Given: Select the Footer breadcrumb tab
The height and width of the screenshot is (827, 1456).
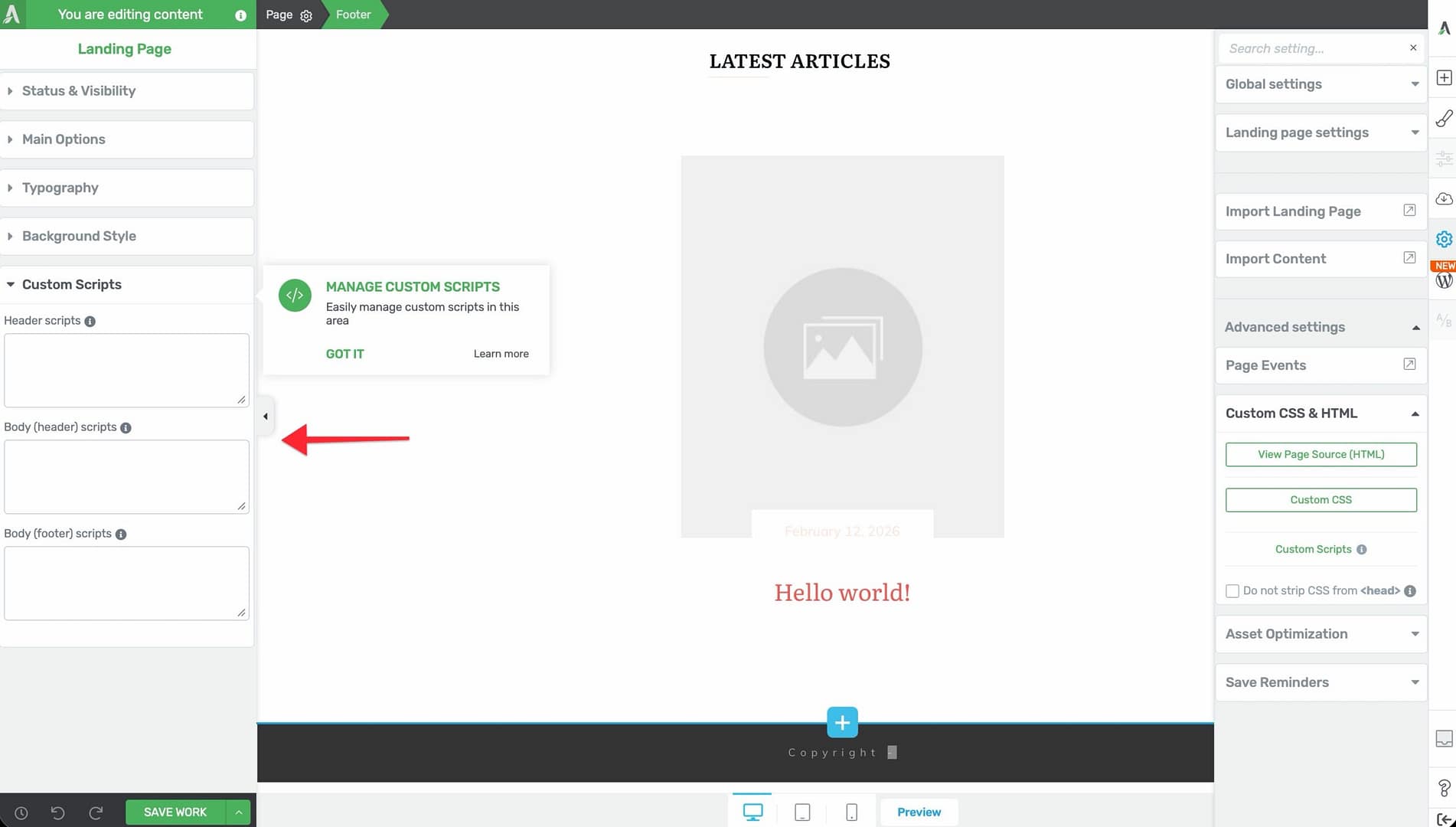Looking at the screenshot, I should pyautogui.click(x=353, y=15).
